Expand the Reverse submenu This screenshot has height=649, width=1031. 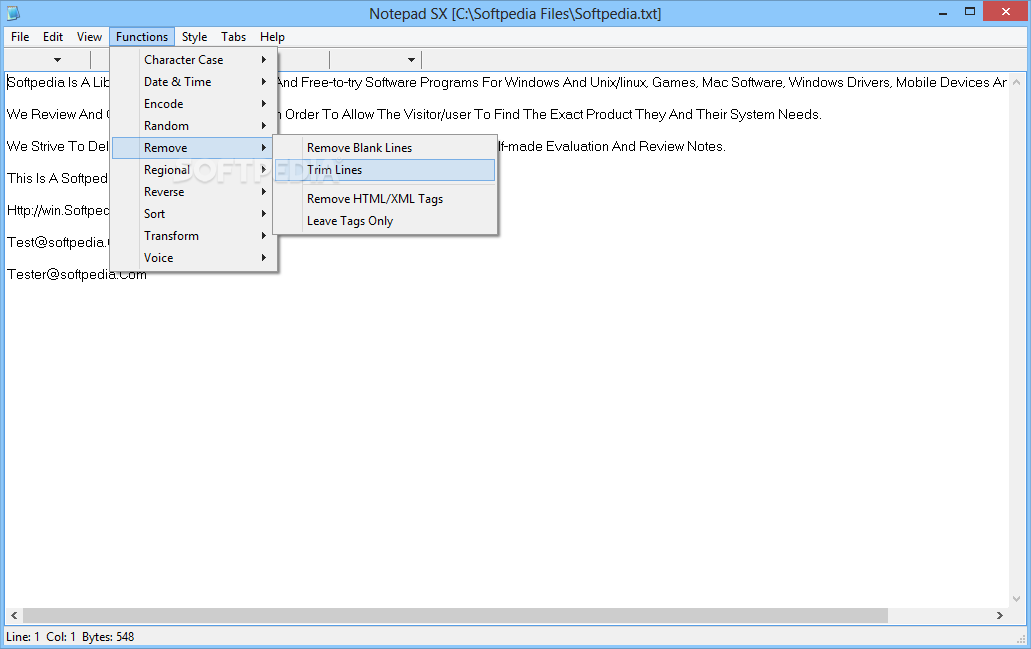click(192, 192)
